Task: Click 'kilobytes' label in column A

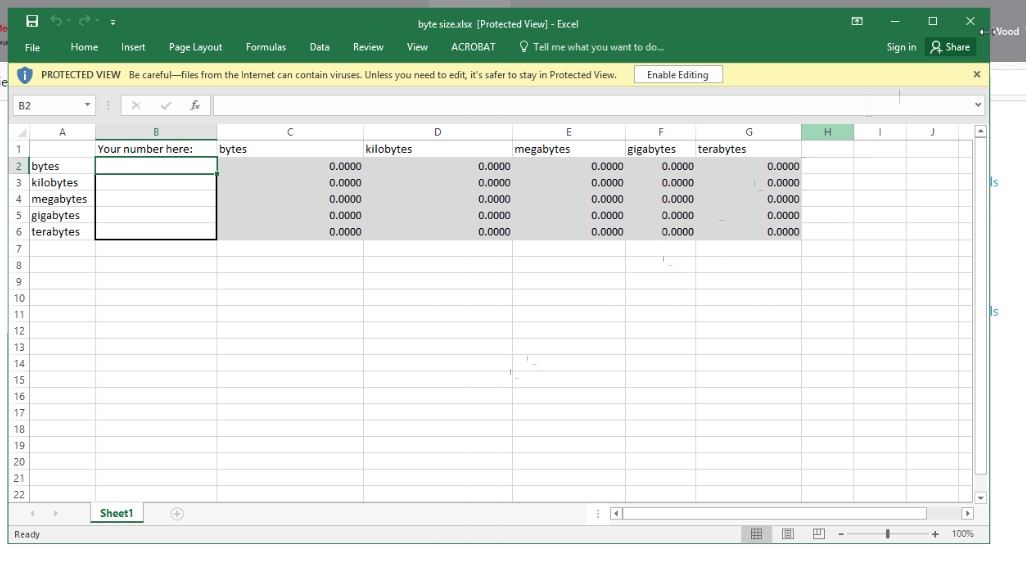Action: tap(55, 183)
